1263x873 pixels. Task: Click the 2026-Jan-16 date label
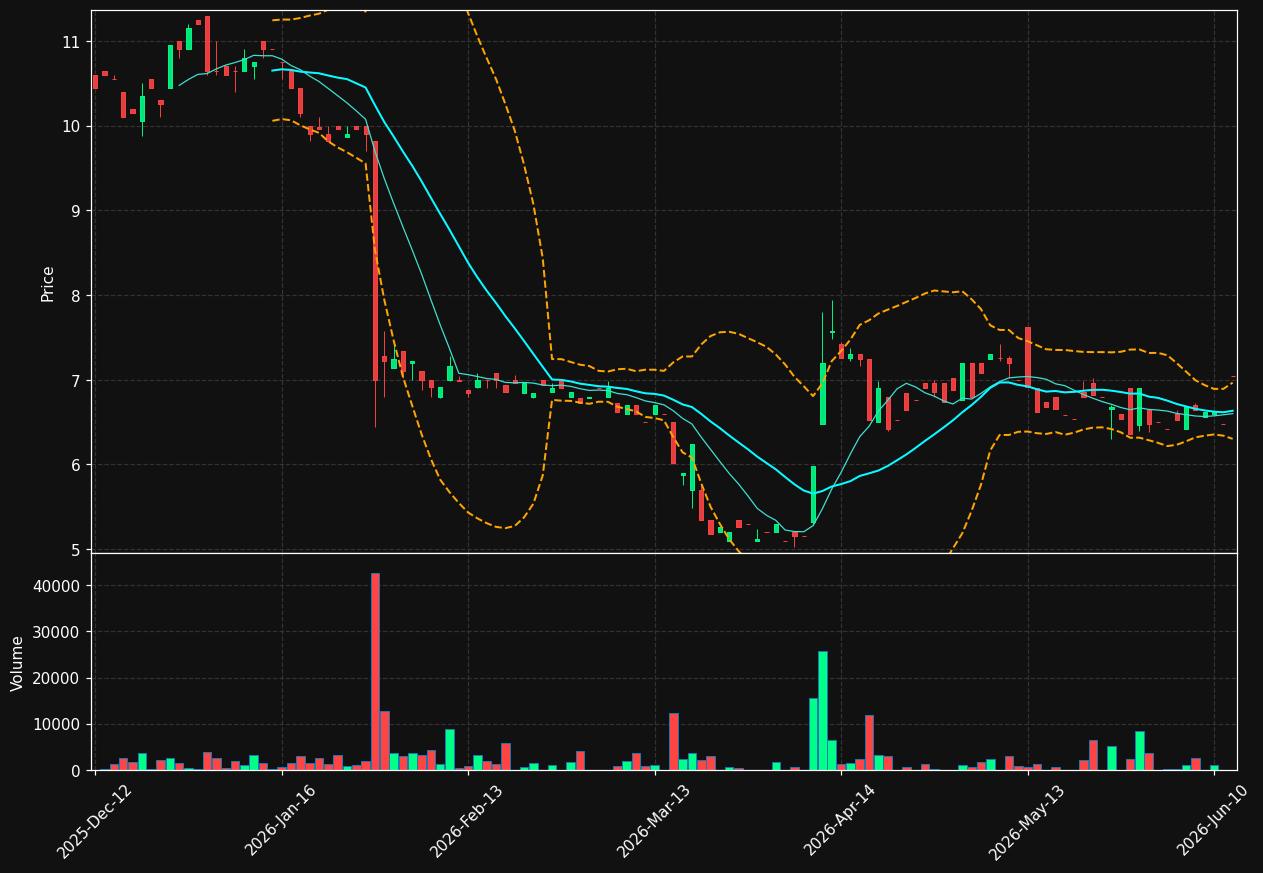tap(282, 821)
